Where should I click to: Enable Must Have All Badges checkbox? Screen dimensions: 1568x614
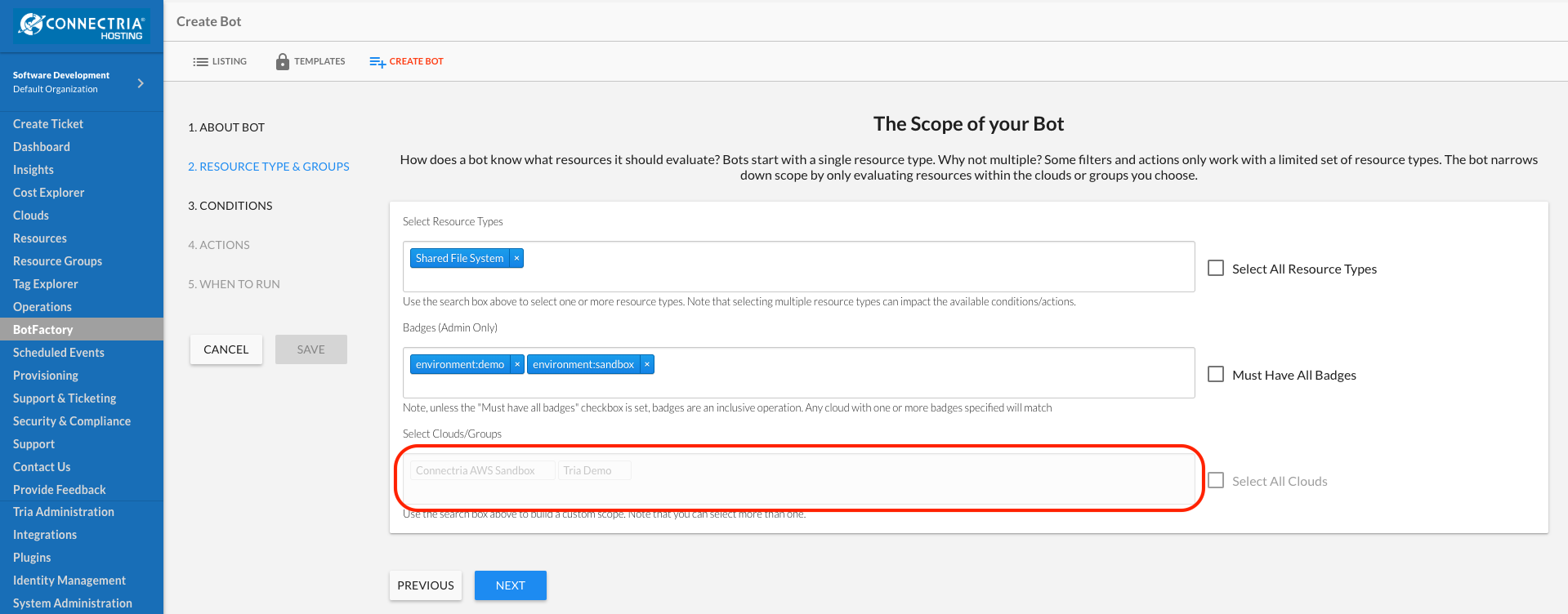click(x=1216, y=374)
